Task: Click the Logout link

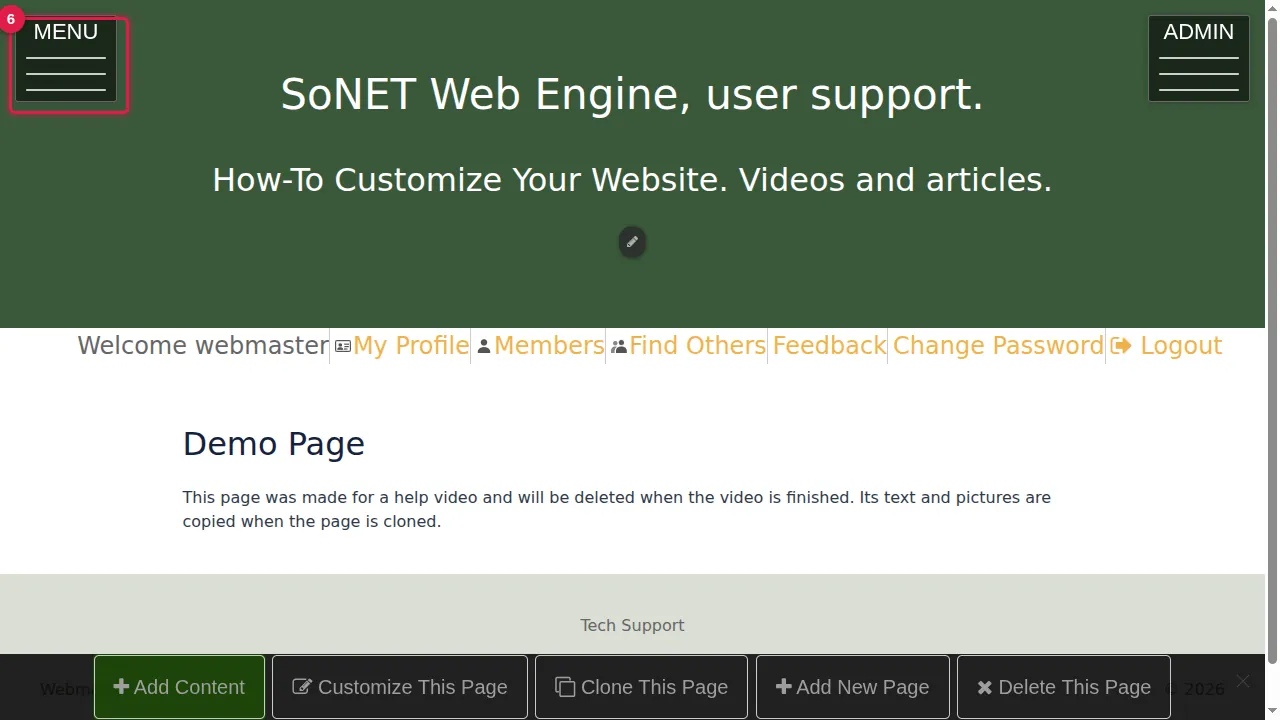Action: coord(1166,346)
